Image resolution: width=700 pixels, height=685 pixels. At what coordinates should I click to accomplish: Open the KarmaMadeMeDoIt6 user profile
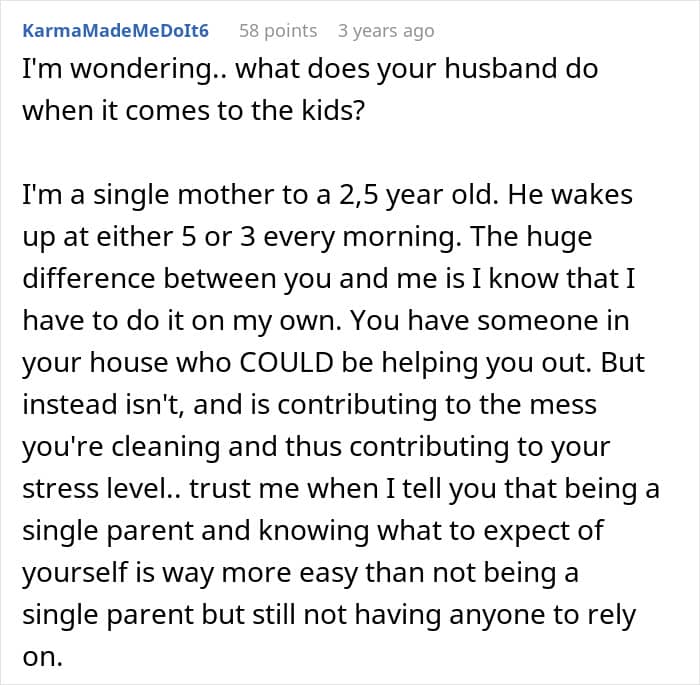coord(115,31)
